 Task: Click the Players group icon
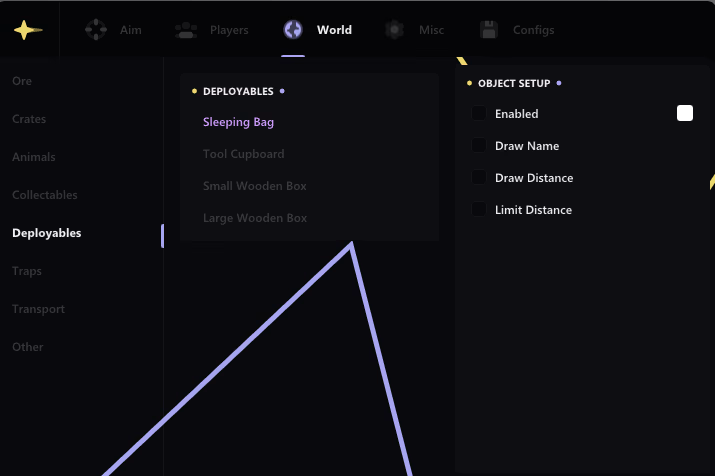coord(186,30)
